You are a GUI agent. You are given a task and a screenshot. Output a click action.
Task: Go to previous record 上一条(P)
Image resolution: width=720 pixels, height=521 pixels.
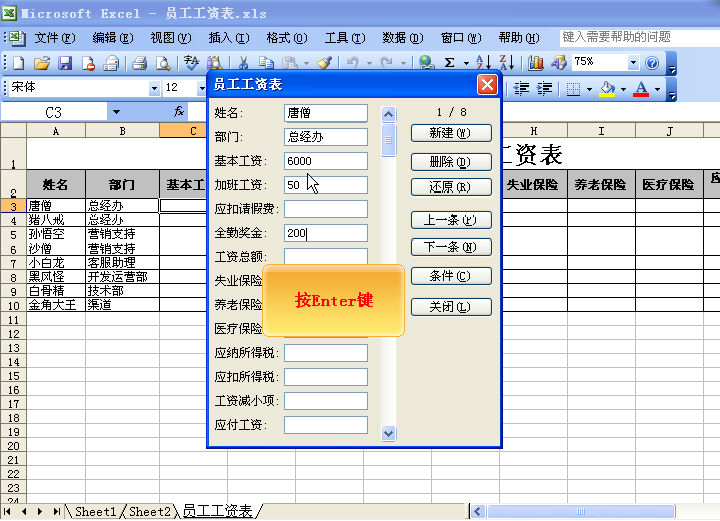(x=451, y=220)
